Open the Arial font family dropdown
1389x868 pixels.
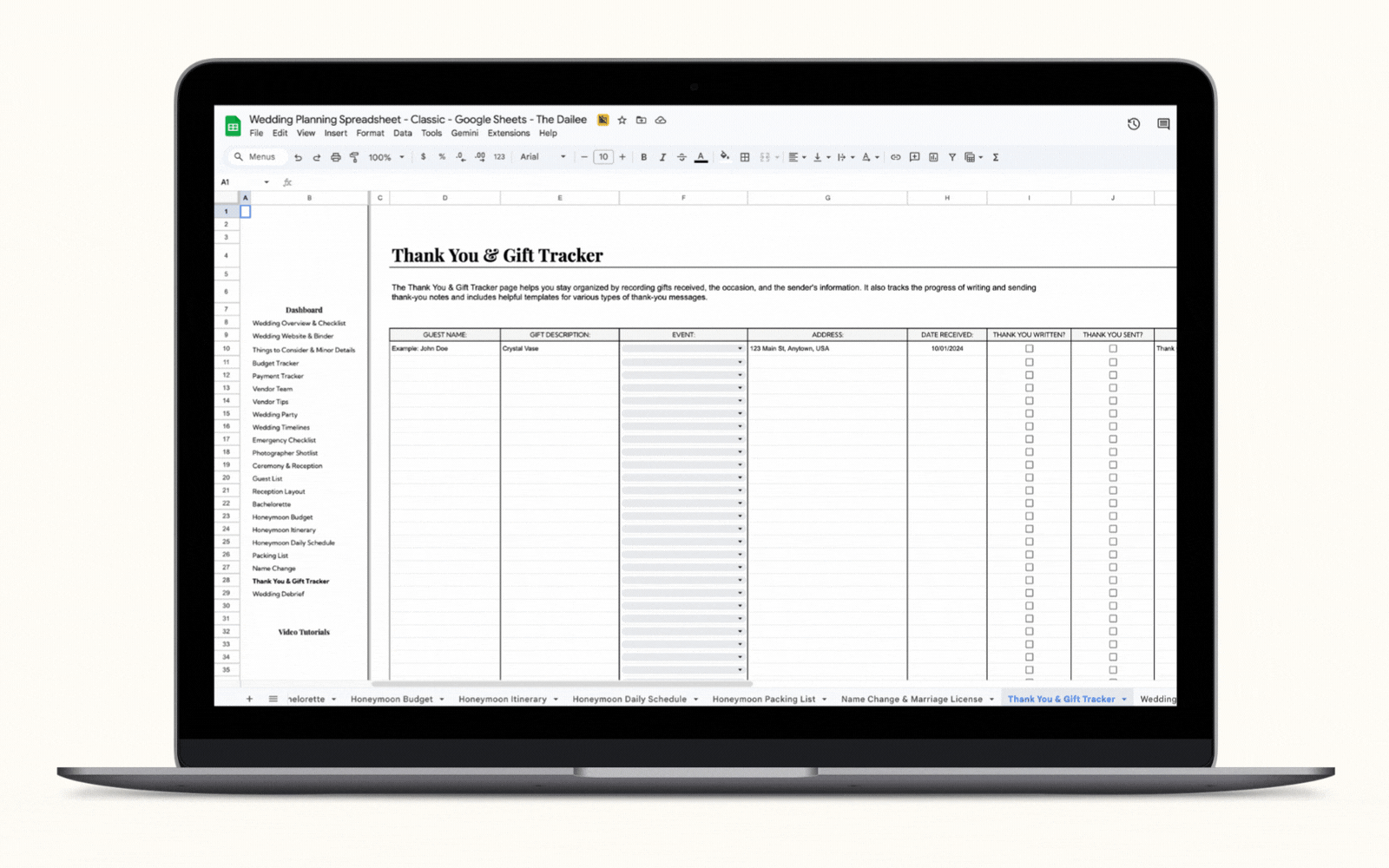(x=543, y=157)
